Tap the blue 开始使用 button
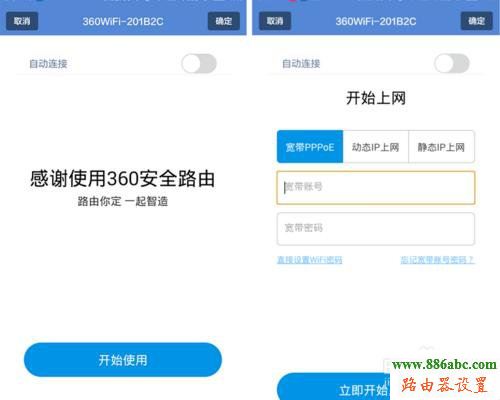The height and width of the screenshot is (400, 500). pyautogui.click(x=123, y=360)
